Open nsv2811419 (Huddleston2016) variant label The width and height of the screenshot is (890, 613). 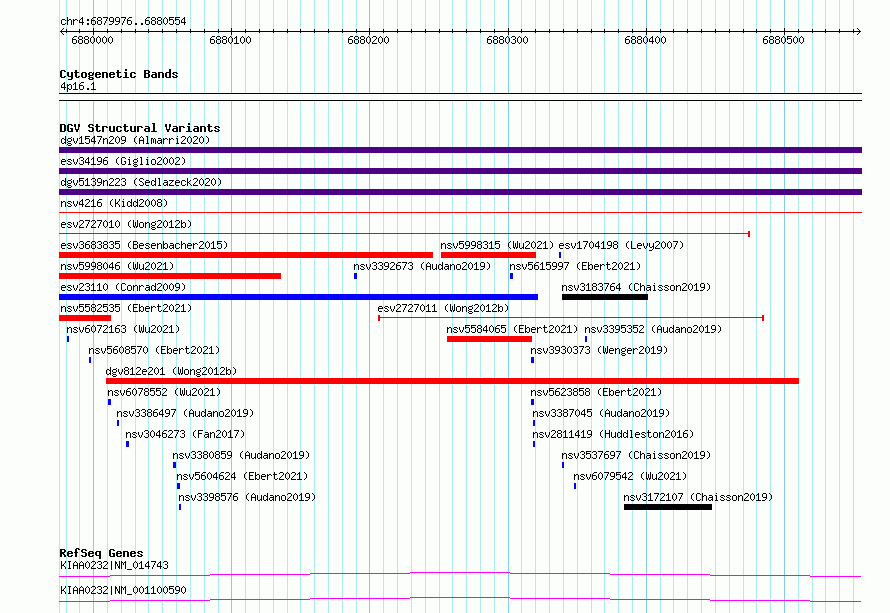pos(613,434)
